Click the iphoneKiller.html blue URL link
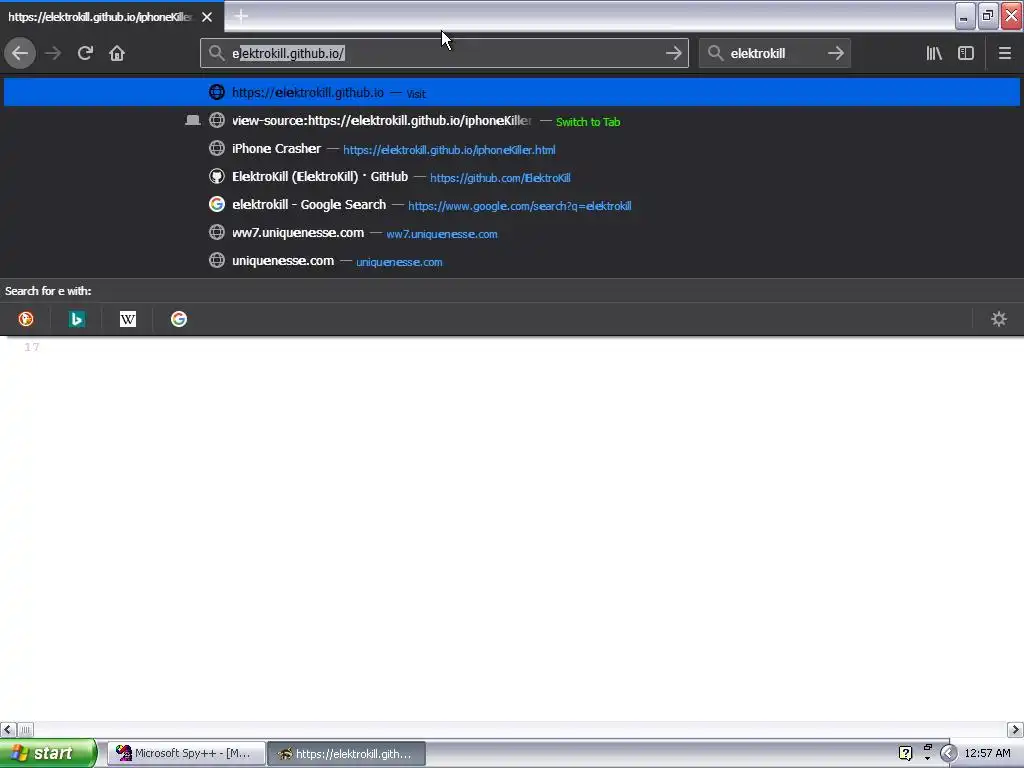The height and width of the screenshot is (768, 1024). click(449, 150)
